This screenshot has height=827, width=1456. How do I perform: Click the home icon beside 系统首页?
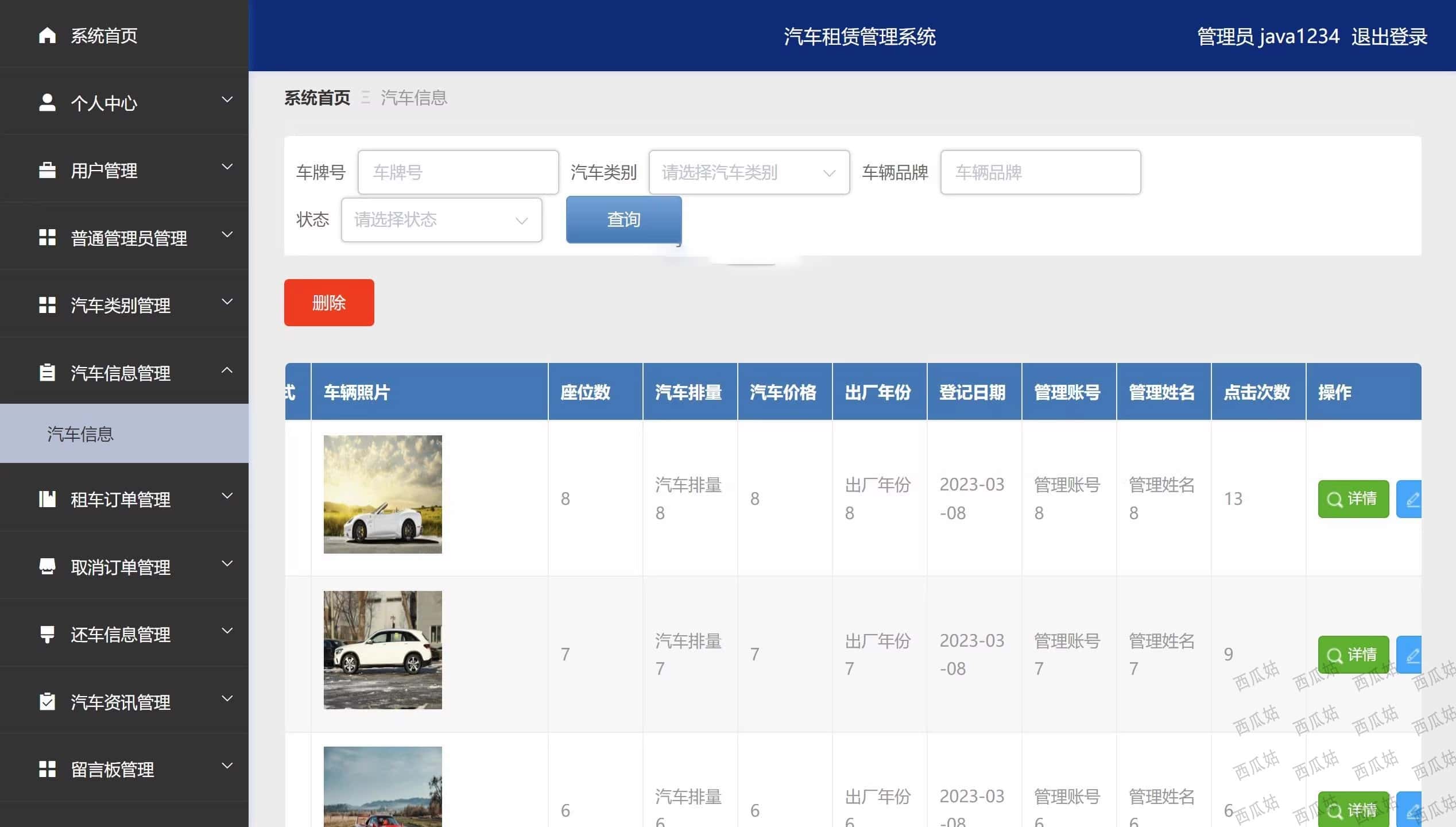click(x=47, y=36)
